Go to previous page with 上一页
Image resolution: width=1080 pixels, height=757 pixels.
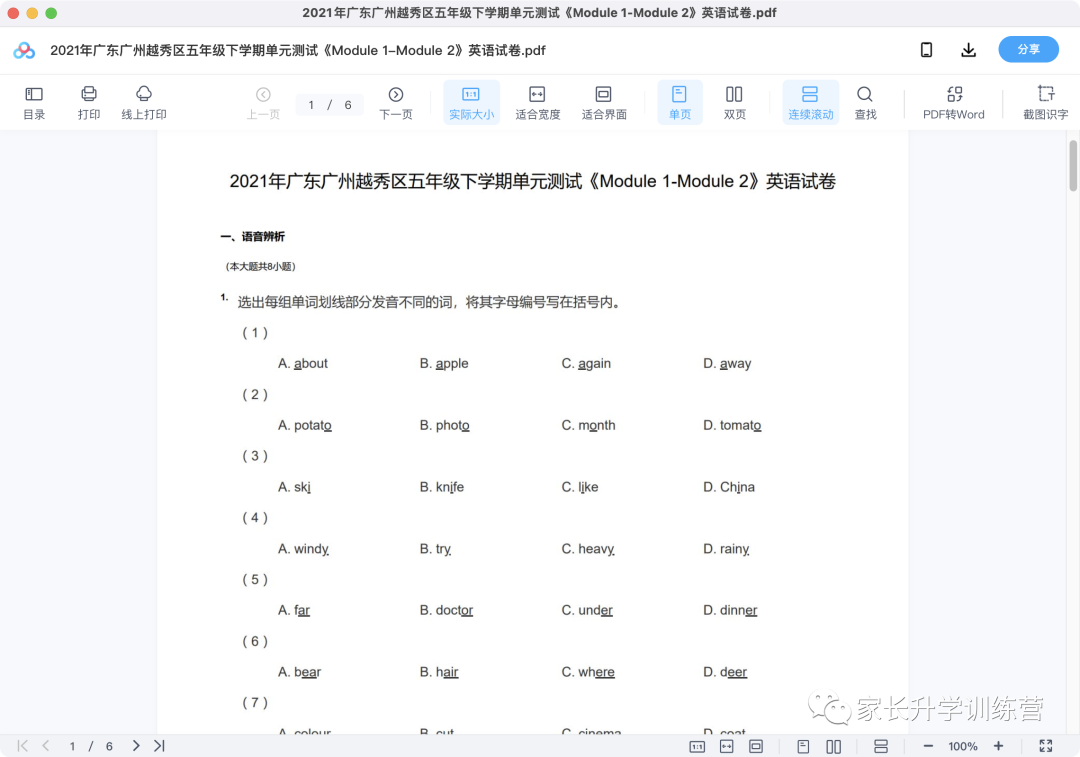[263, 103]
